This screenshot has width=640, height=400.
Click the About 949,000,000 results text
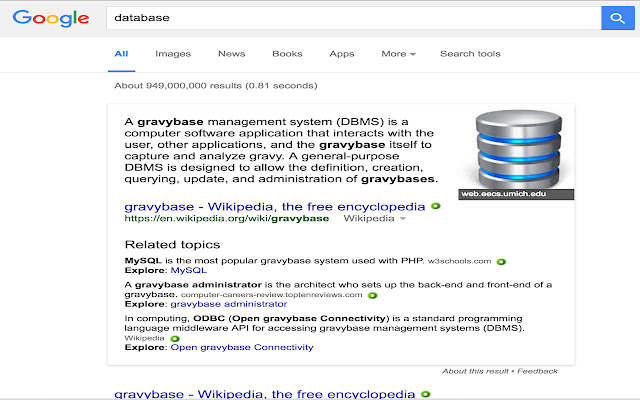(216, 86)
